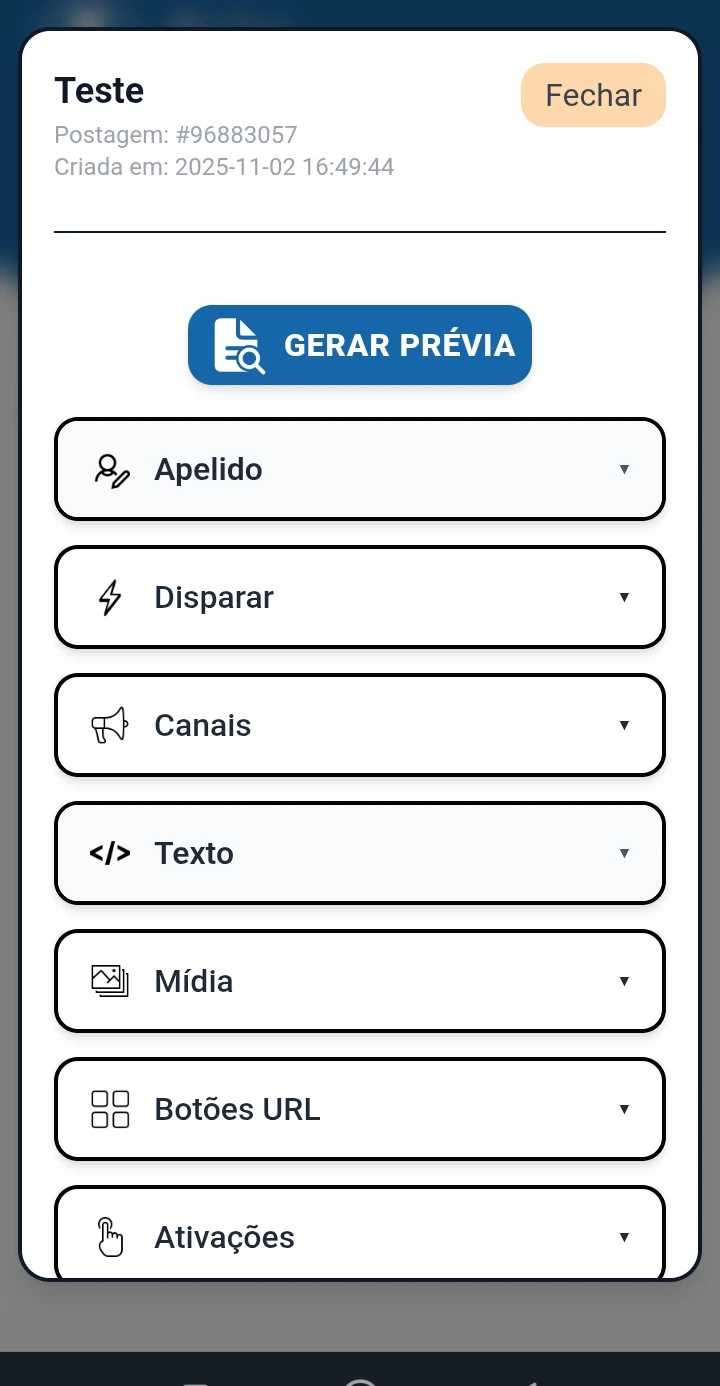Viewport: 720px width, 1386px height.
Task: Click the tap-hand icon beside Ativações
Action: pyautogui.click(x=110, y=1237)
